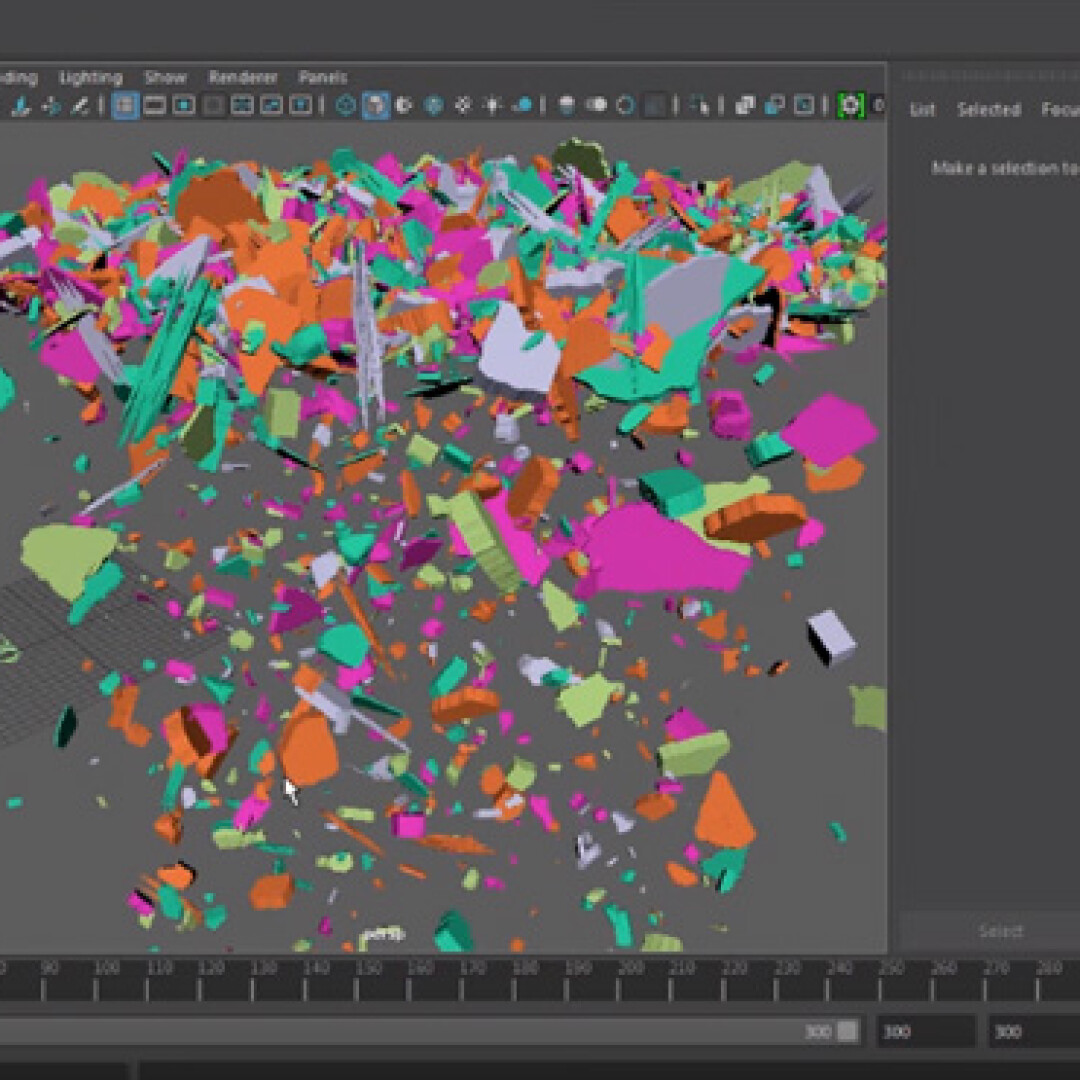This screenshot has width=1080, height=1080.
Task: Toggle the isolate select icon
Action: [701, 105]
